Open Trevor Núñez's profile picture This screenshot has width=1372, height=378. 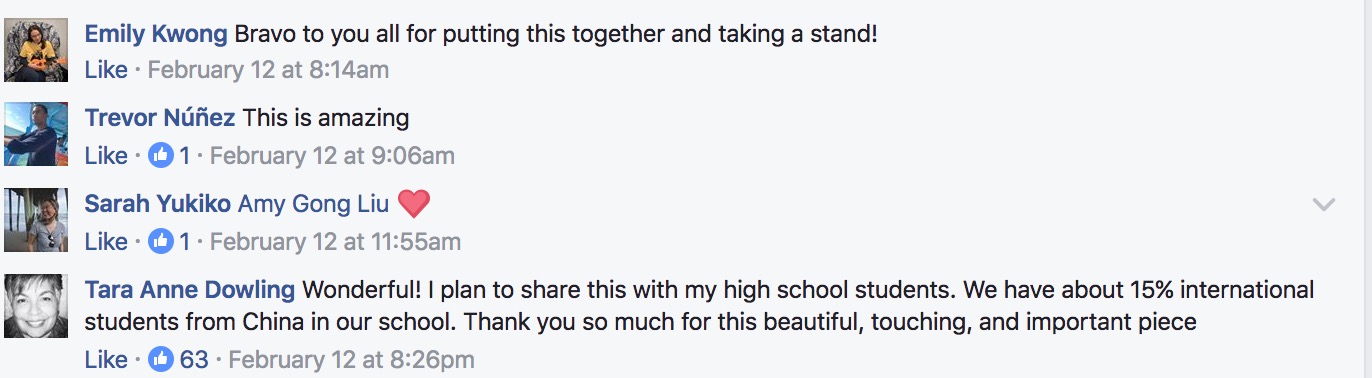(x=36, y=134)
